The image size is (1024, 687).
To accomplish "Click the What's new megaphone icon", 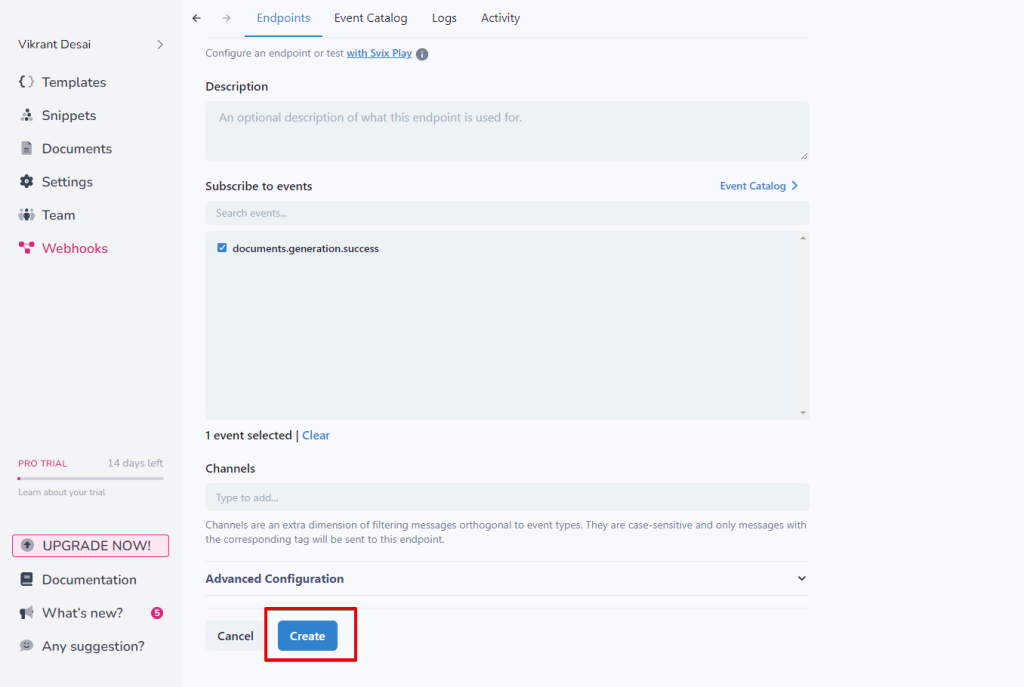I will point(27,613).
